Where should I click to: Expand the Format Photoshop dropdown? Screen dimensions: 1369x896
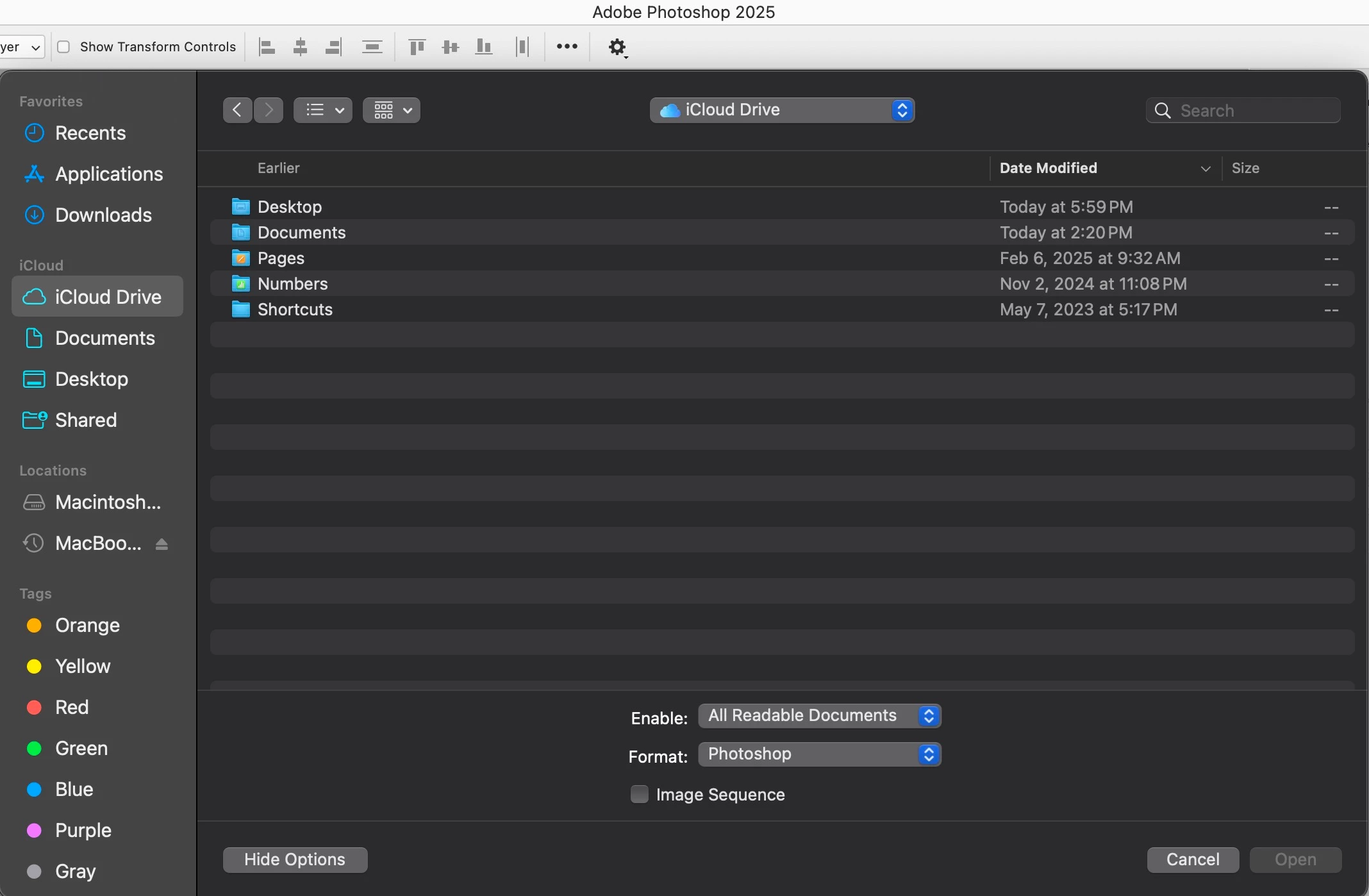[x=819, y=754]
